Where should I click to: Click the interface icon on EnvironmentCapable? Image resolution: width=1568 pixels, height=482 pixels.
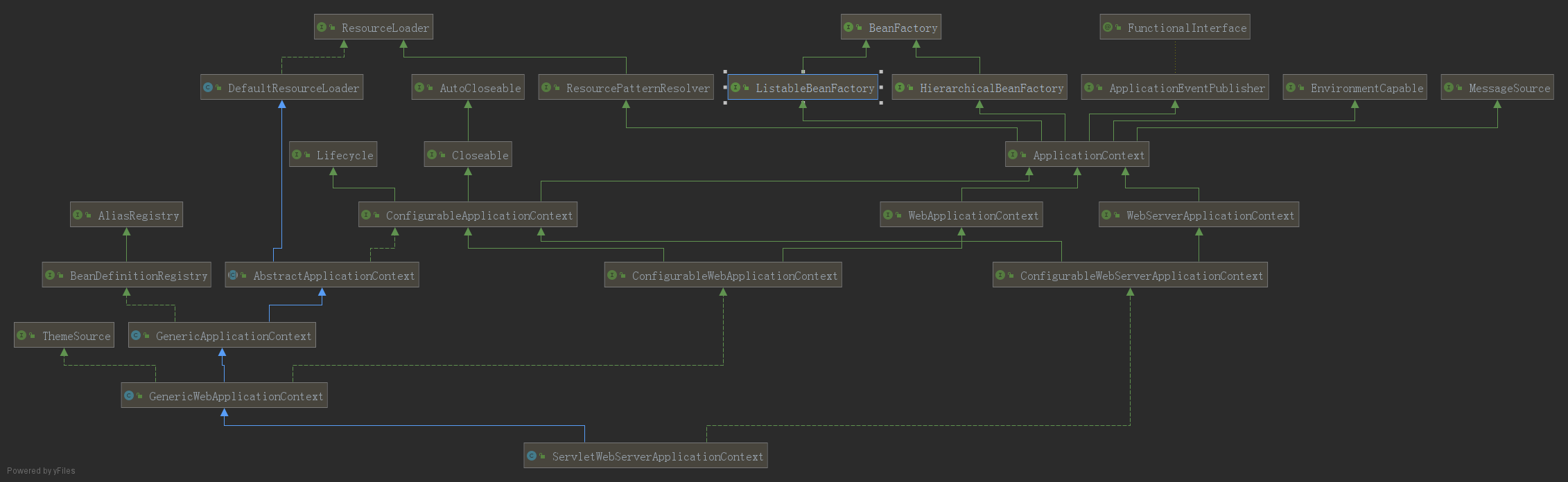pyautogui.click(x=1291, y=87)
